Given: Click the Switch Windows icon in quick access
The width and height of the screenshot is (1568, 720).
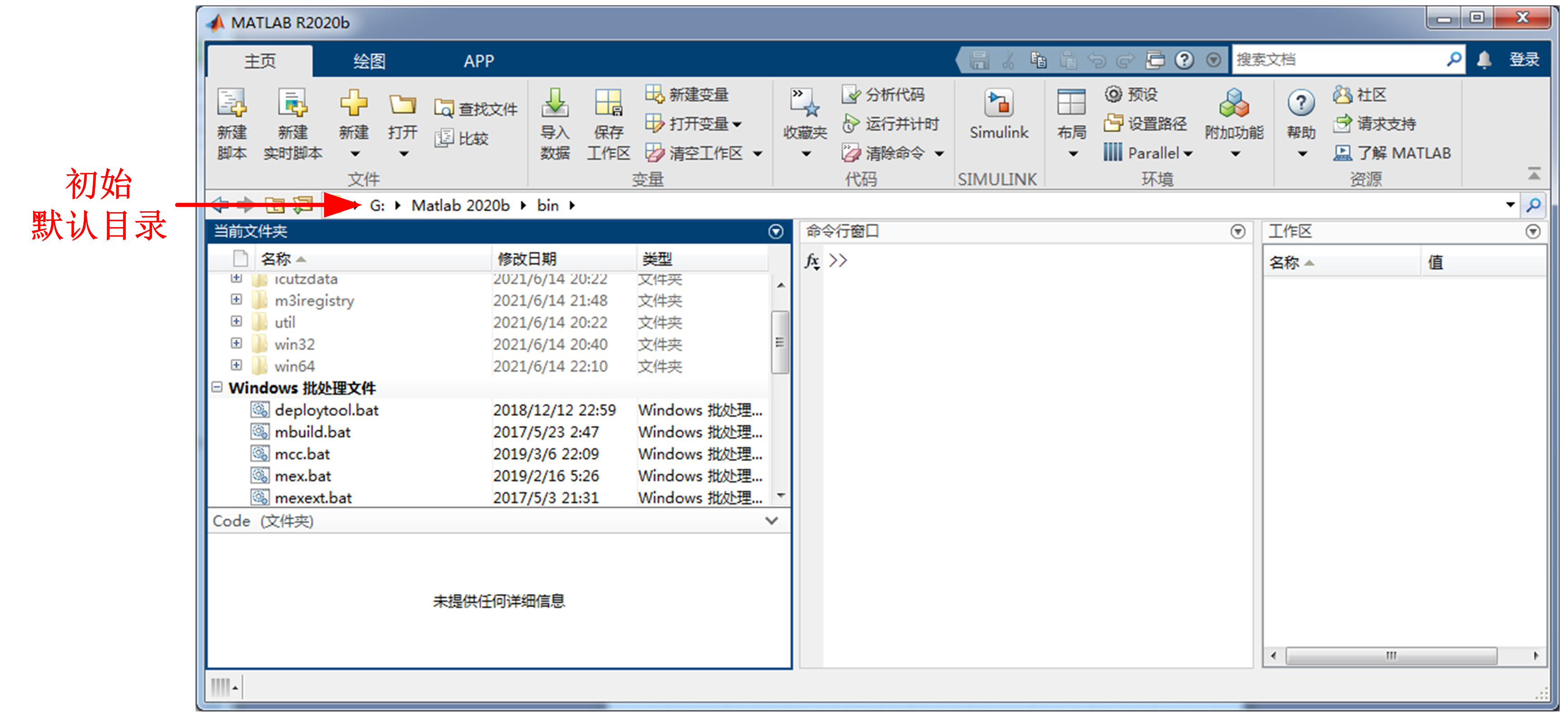Looking at the screenshot, I should pyautogui.click(x=1155, y=60).
